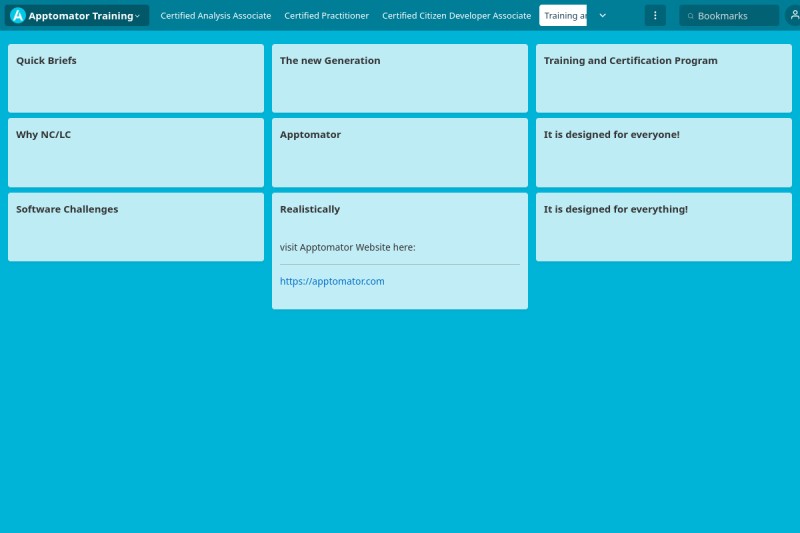Open the user profile icon

click(793, 15)
